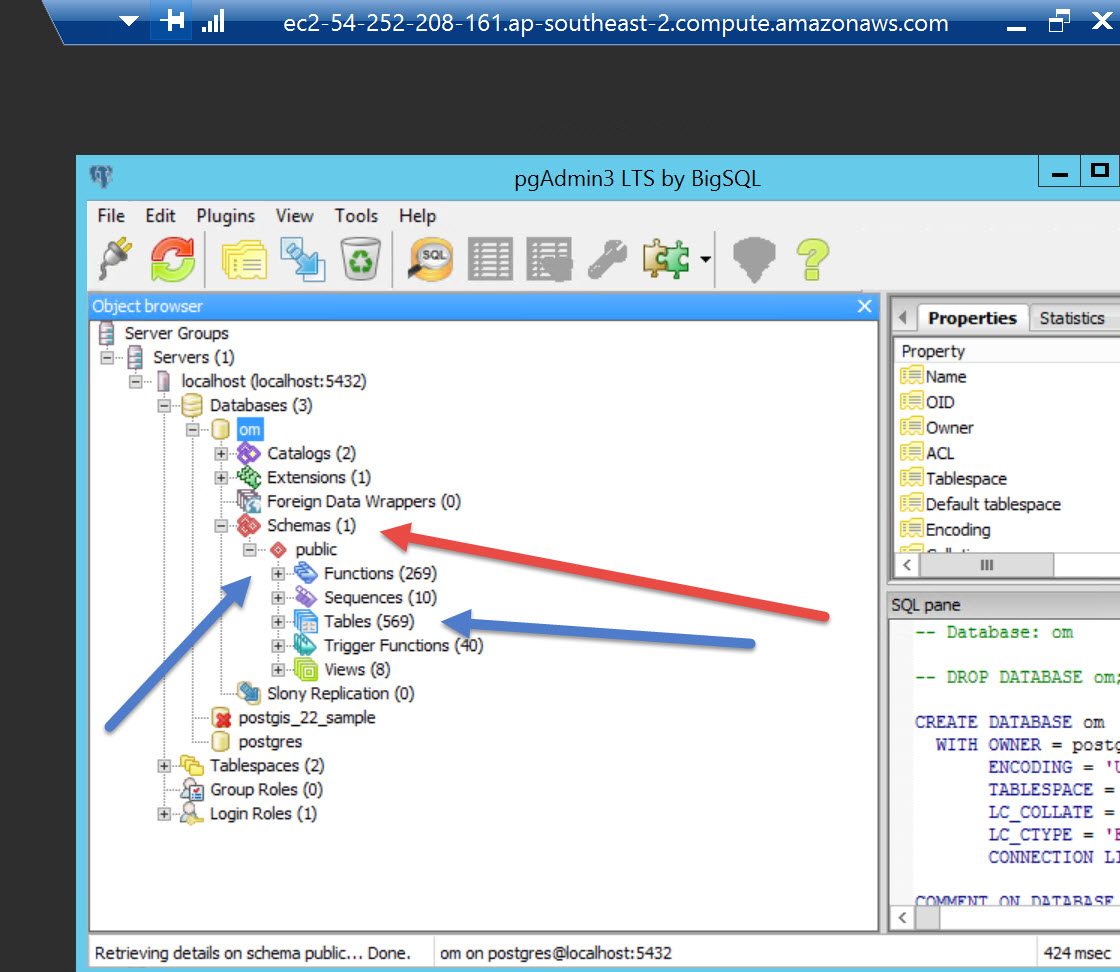Image resolution: width=1120 pixels, height=972 pixels.
Task: Expand the Catalogs (2) node
Action: point(221,454)
